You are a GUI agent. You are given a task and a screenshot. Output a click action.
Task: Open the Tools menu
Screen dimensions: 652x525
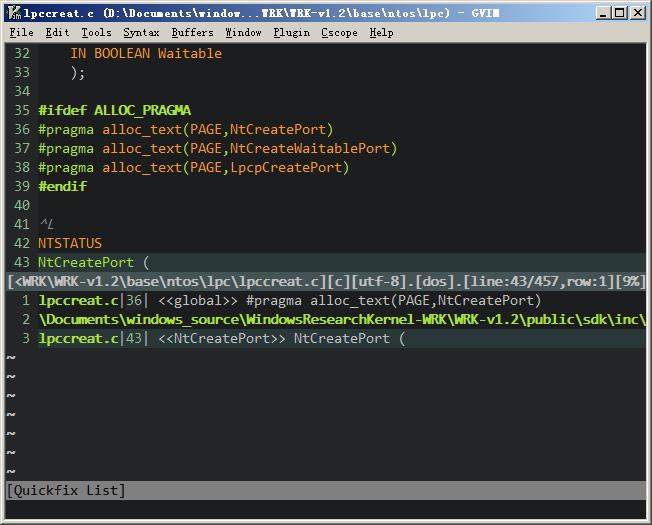pos(96,32)
